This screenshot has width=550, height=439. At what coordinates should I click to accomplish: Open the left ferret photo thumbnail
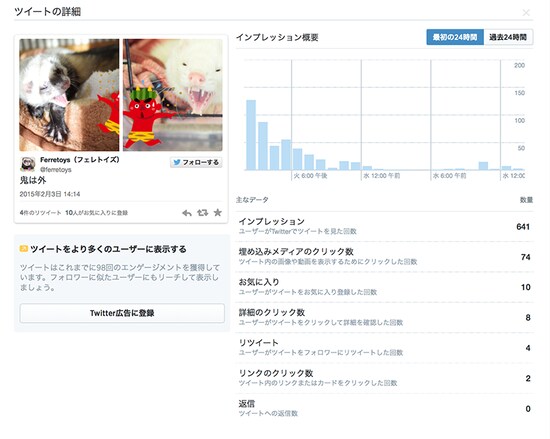tap(69, 95)
